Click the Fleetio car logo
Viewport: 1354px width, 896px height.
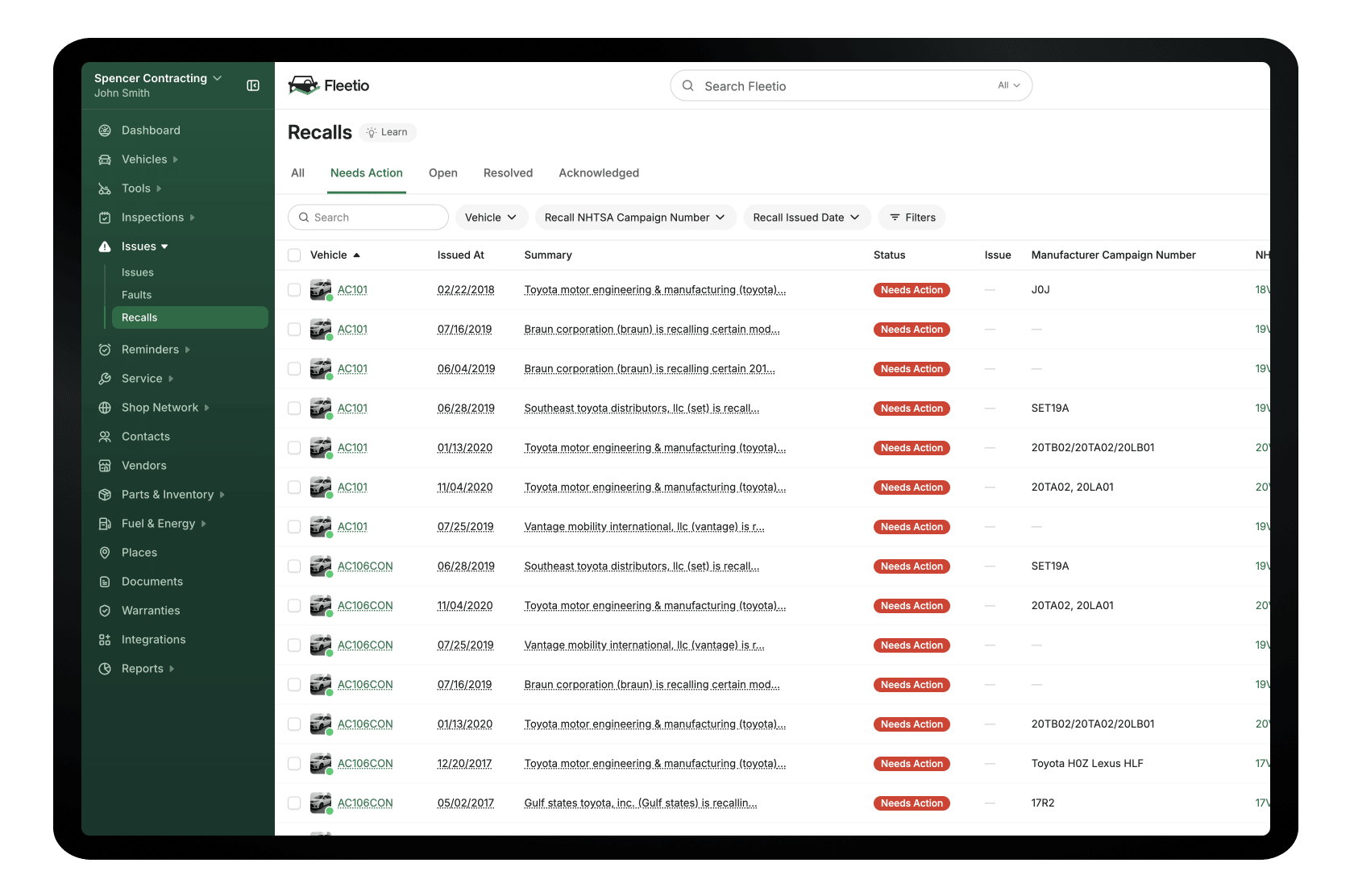(x=304, y=85)
